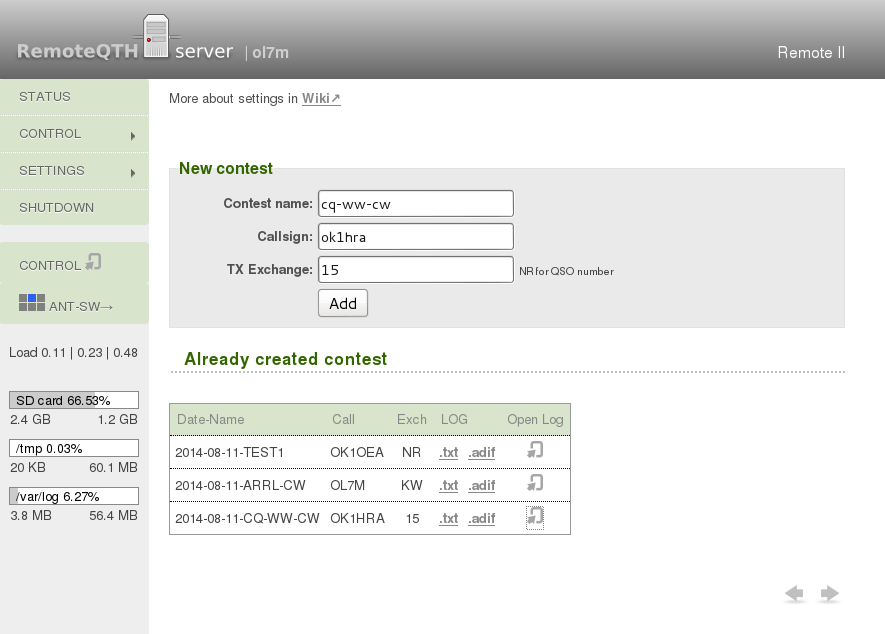
Task: Open the SETTINGS menu item
Action: click(75, 170)
